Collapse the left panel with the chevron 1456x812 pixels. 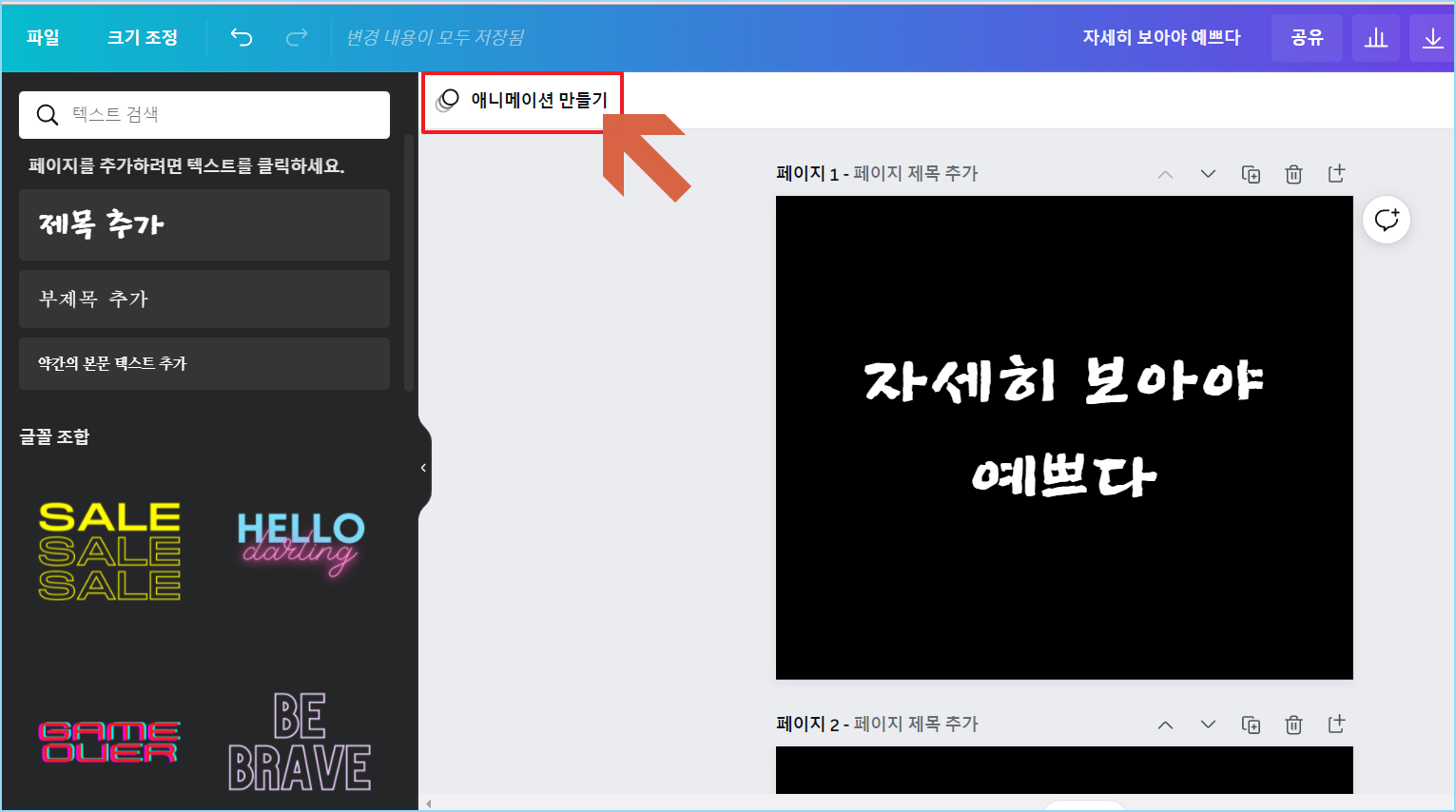pos(422,467)
